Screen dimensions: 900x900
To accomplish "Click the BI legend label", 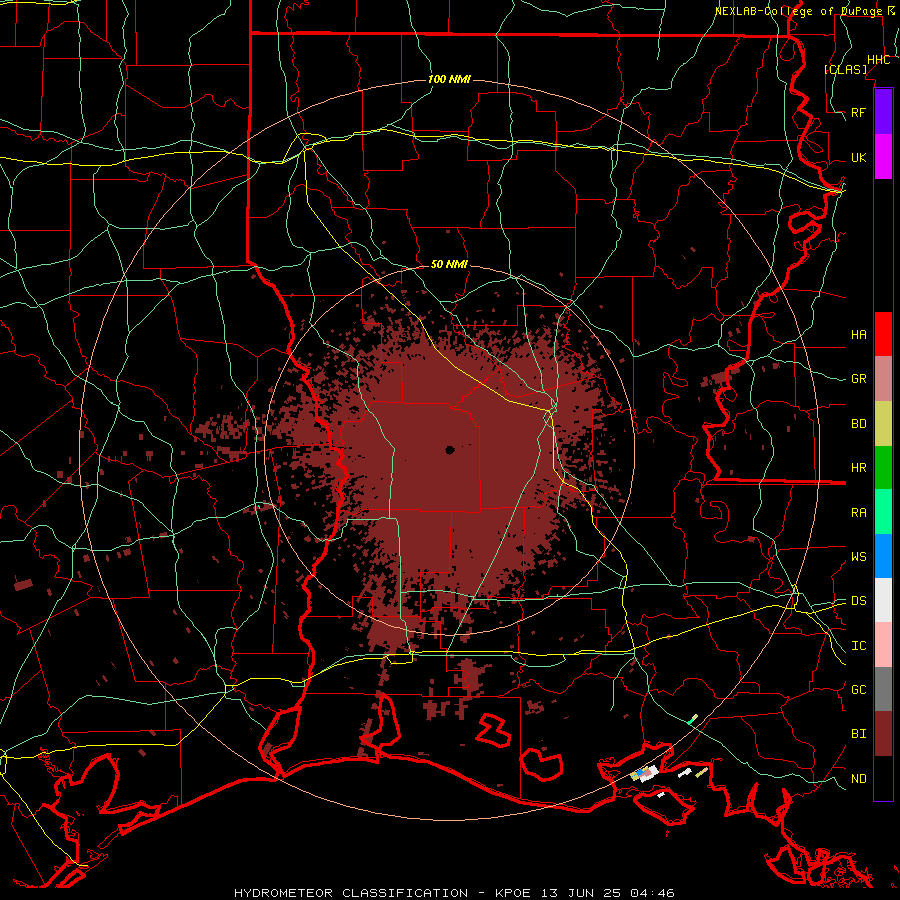I will pos(858,734).
